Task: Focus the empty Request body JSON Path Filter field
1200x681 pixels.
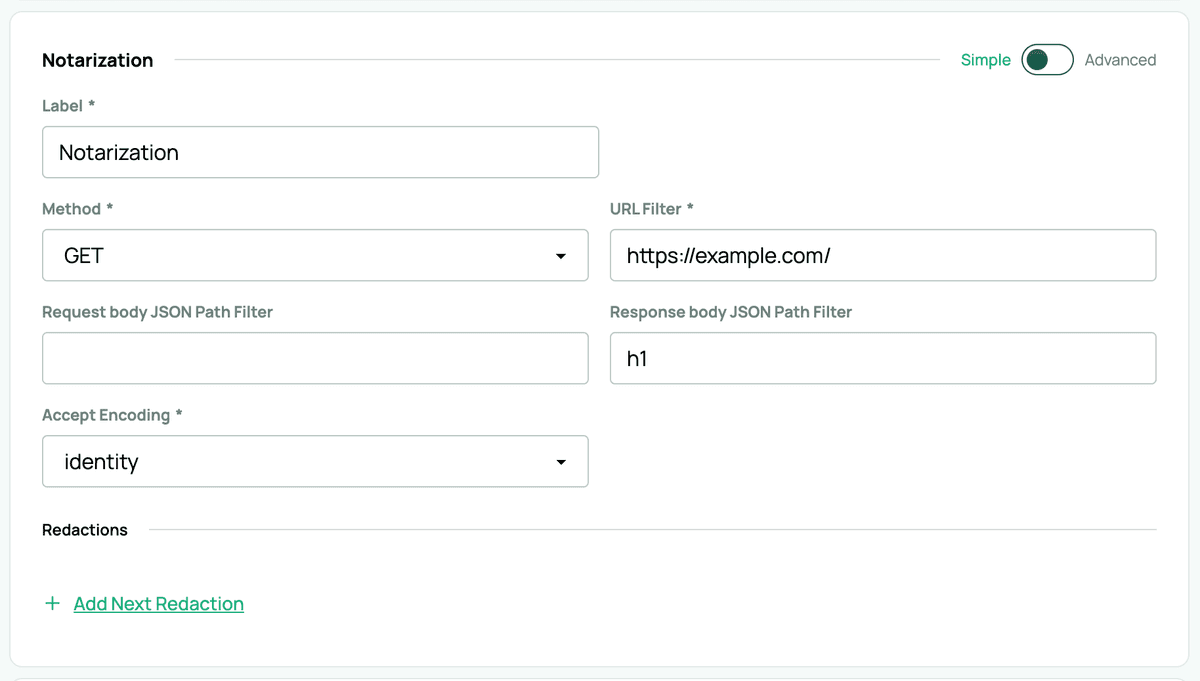Action: (315, 359)
